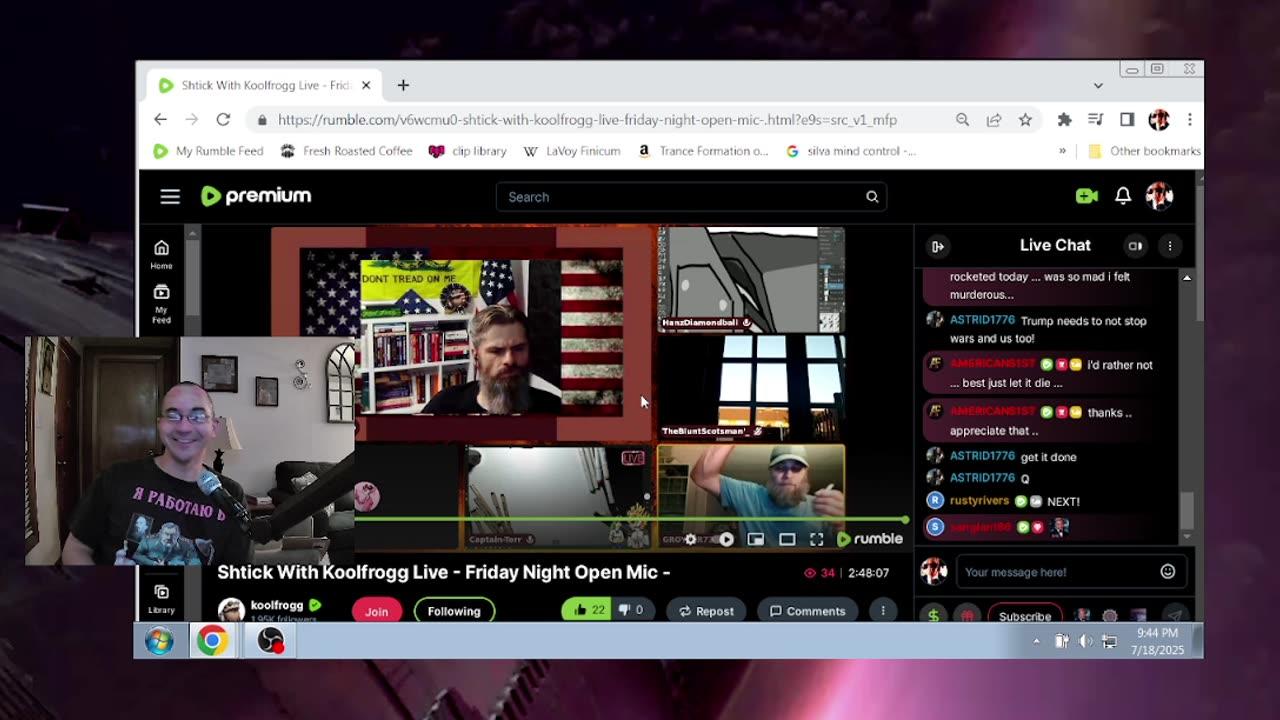
Task: Click the search magnifier icon
Action: [x=872, y=197]
